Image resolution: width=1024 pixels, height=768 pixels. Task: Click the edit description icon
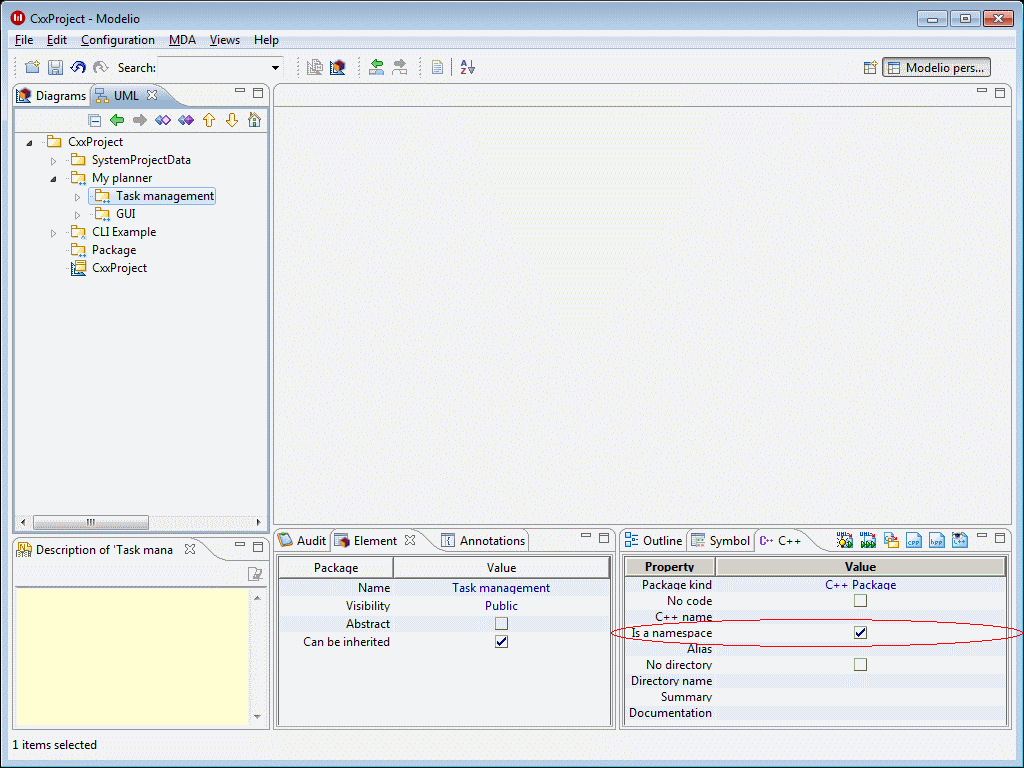(x=255, y=574)
